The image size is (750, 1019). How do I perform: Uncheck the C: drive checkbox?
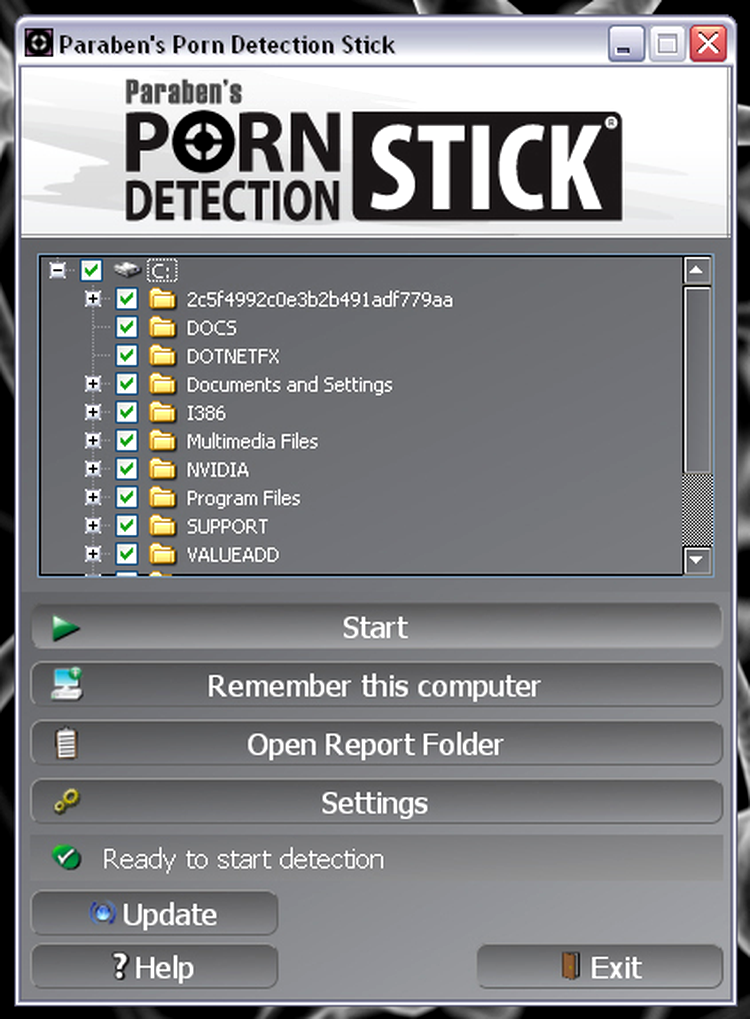point(91,270)
